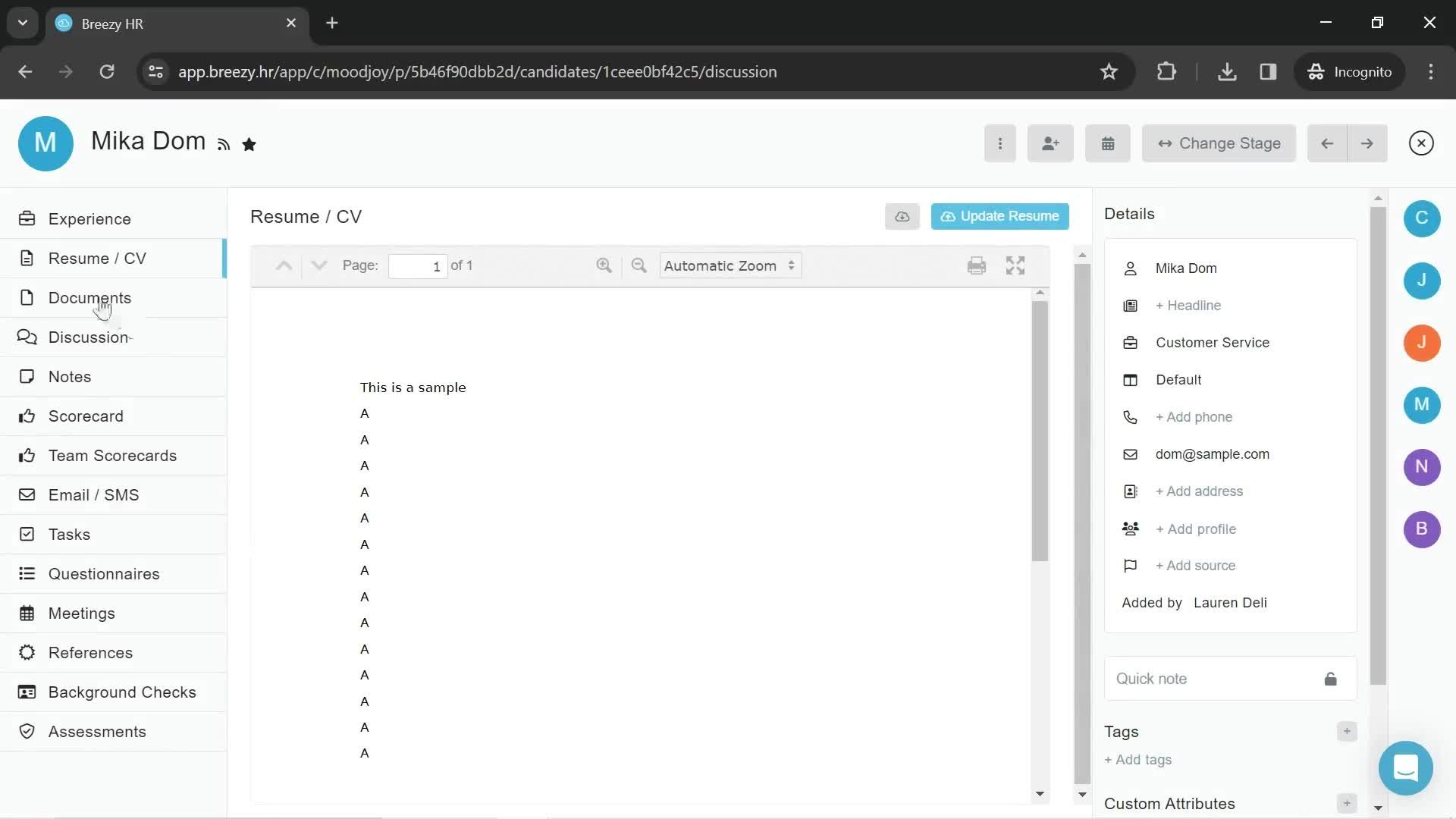Open the Assessments section

[114, 732]
